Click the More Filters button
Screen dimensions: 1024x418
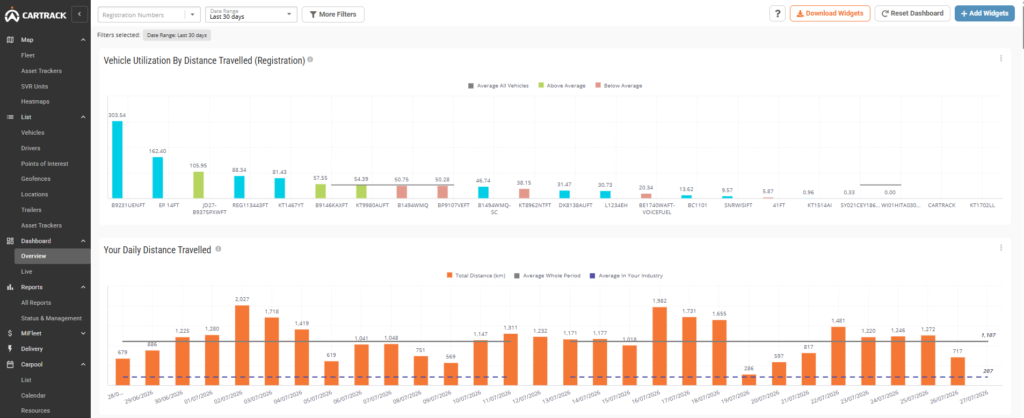coord(333,14)
